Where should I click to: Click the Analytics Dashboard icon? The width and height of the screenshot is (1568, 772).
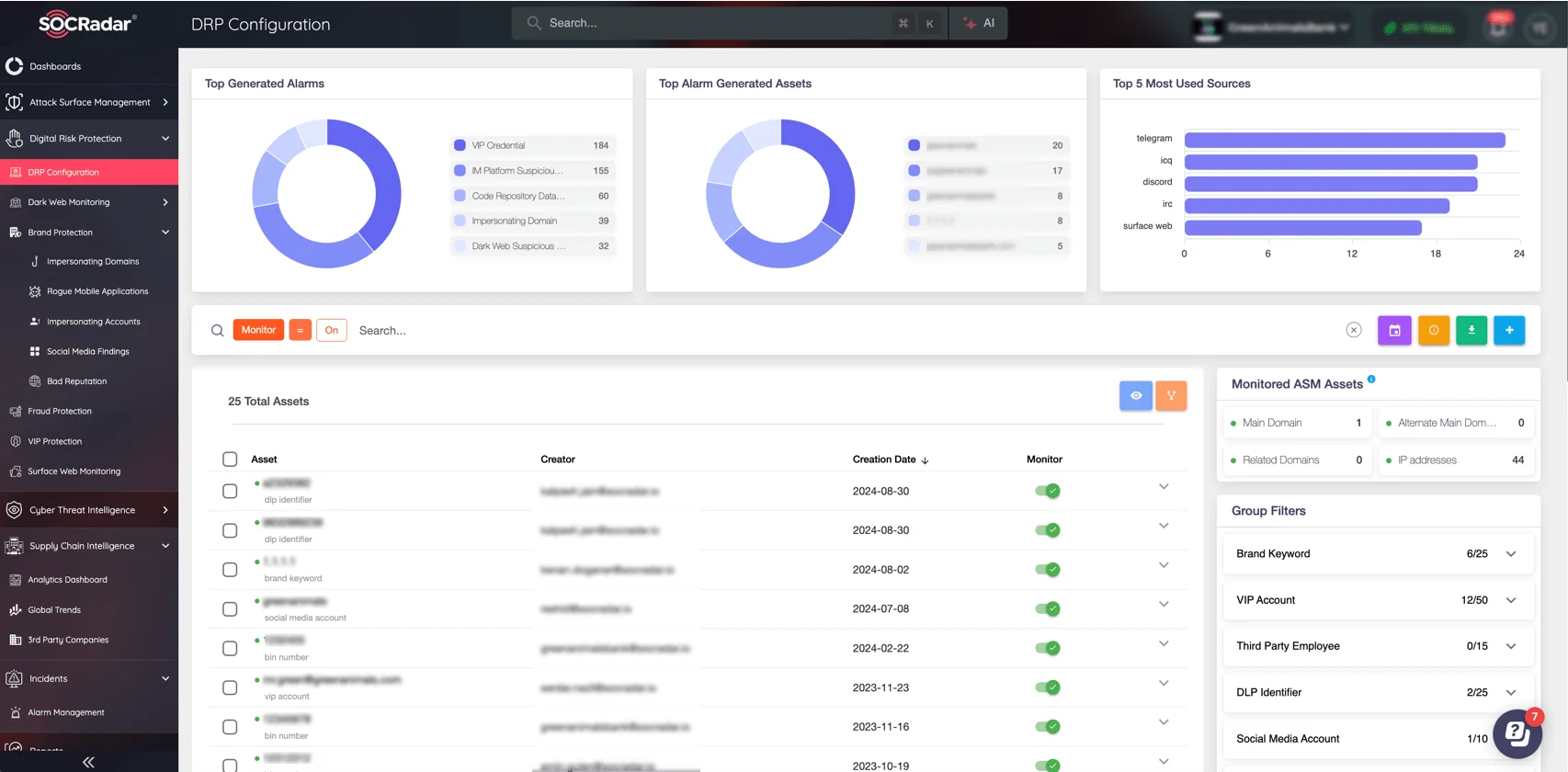(x=15, y=580)
